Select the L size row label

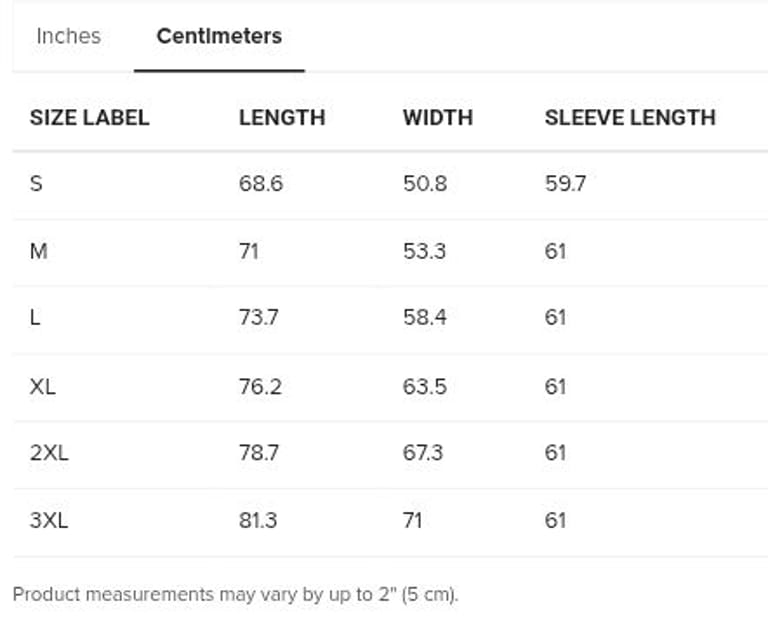point(36,318)
